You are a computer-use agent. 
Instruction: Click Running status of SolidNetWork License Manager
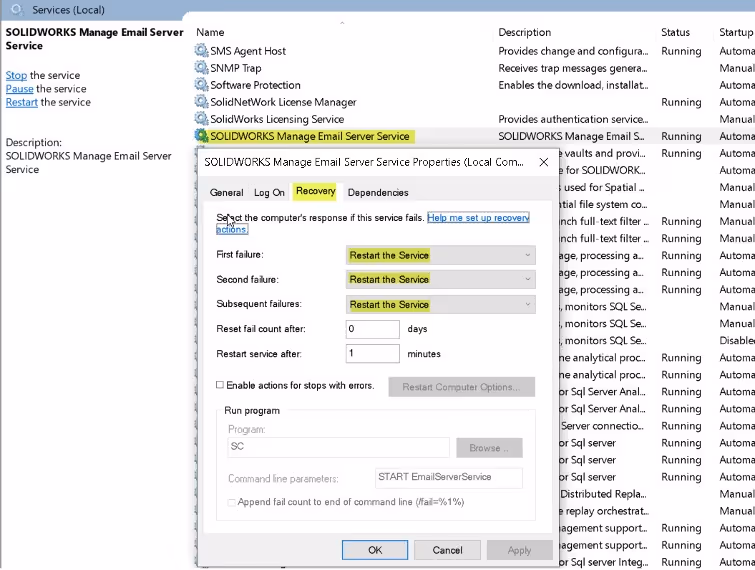point(681,102)
